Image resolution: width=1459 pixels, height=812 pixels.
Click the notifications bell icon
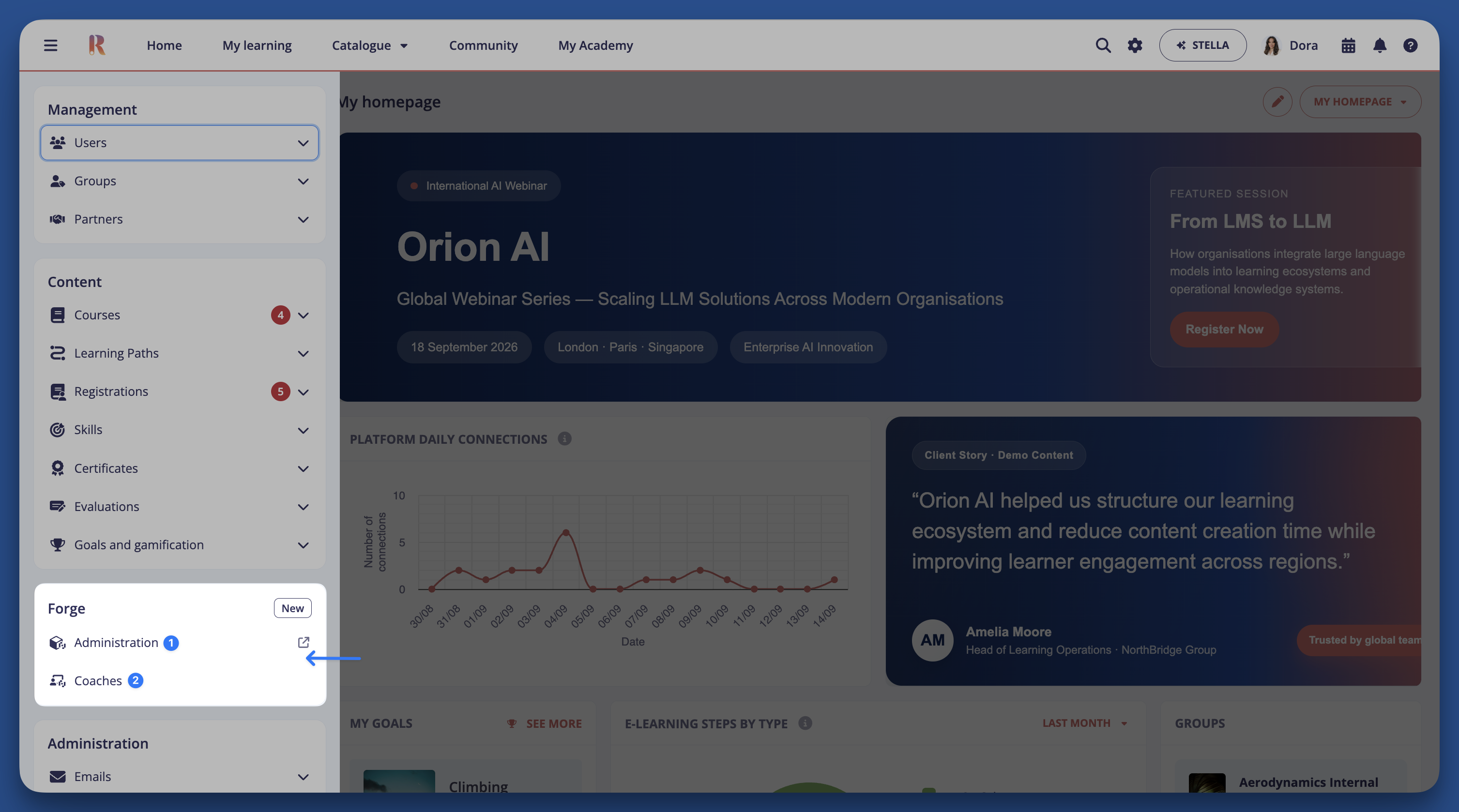[x=1380, y=45]
